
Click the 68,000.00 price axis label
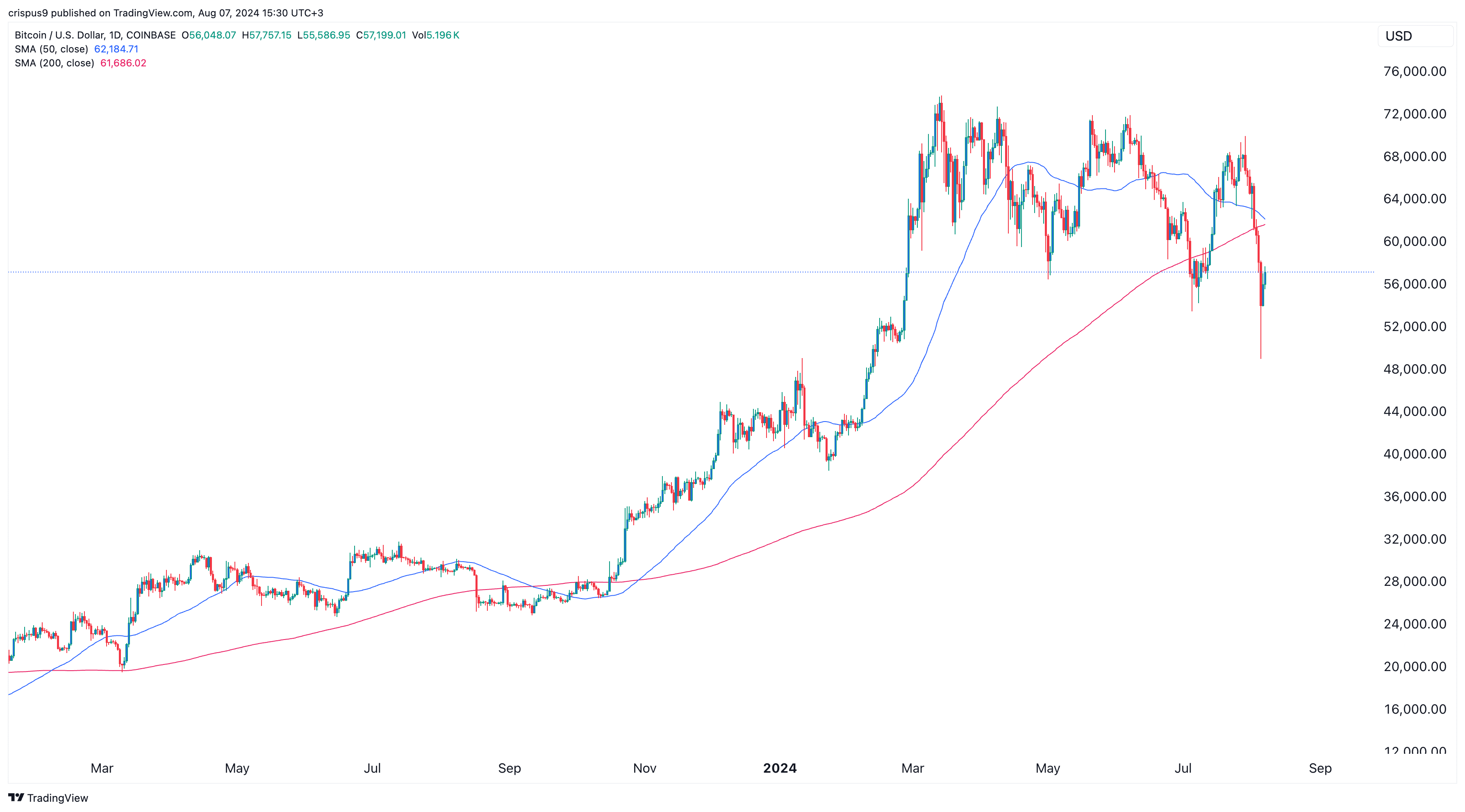point(1415,156)
